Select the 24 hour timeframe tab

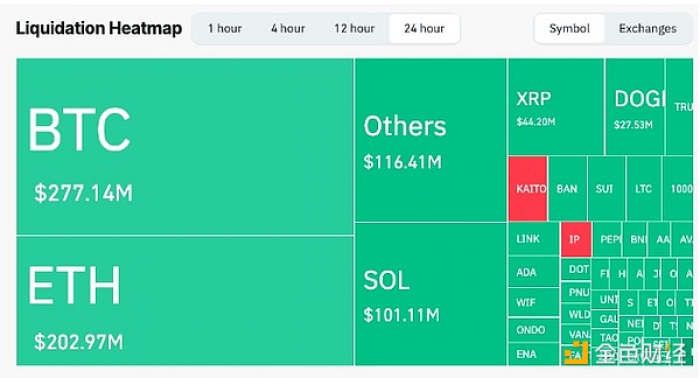coord(424,29)
